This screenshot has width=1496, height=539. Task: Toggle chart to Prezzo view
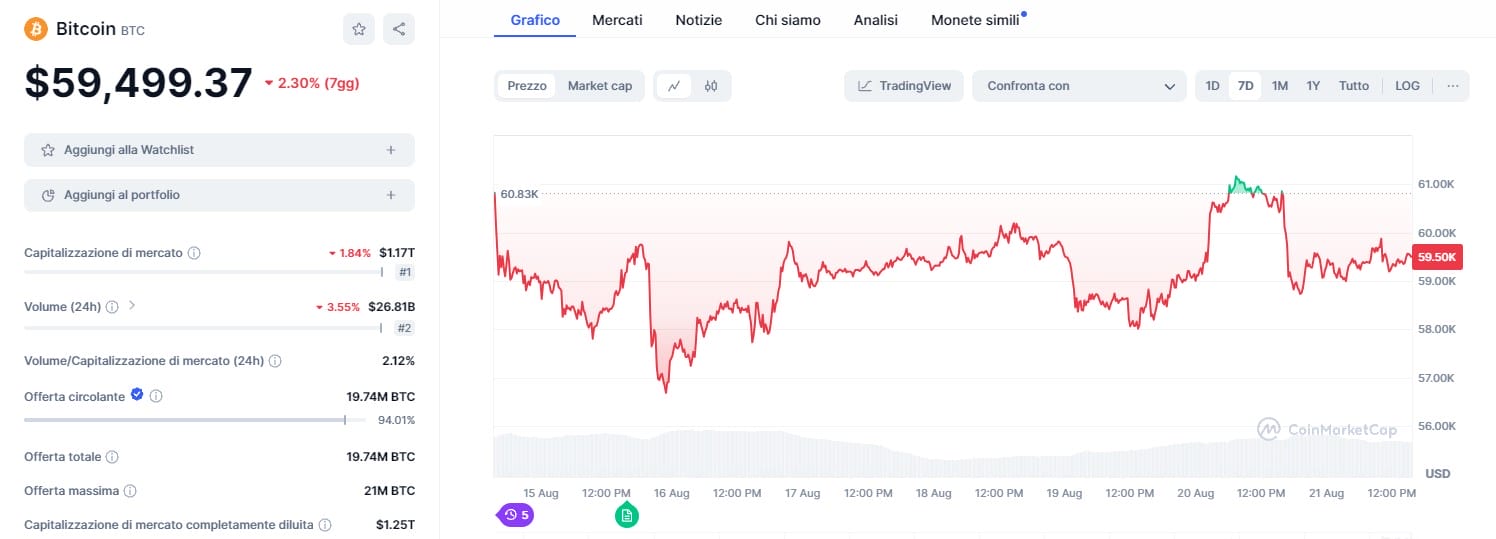click(x=527, y=86)
